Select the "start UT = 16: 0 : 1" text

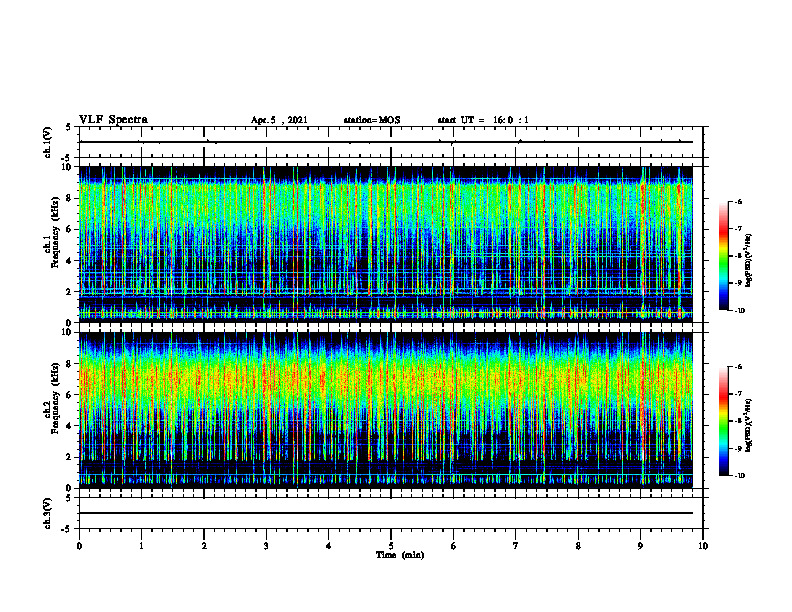(x=483, y=120)
